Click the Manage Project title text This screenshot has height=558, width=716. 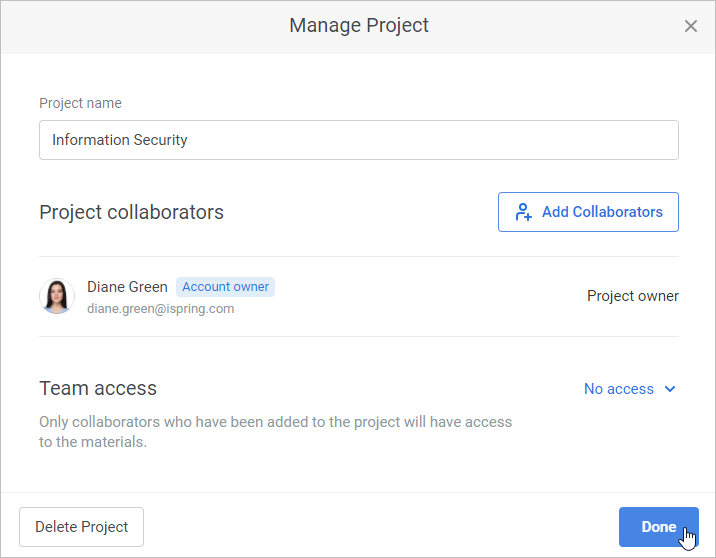pyautogui.click(x=359, y=26)
